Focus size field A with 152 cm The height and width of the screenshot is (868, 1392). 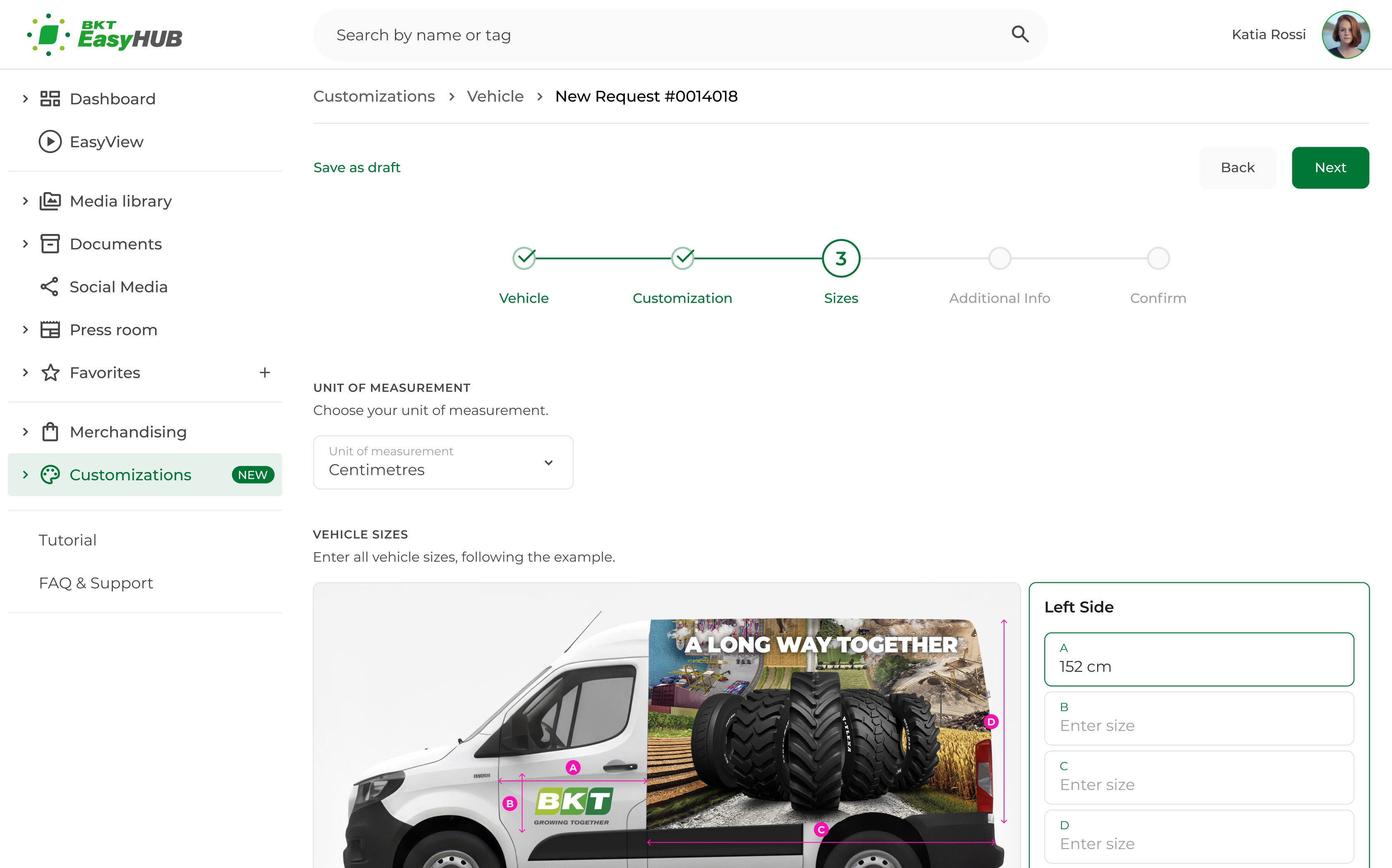pos(1199,659)
